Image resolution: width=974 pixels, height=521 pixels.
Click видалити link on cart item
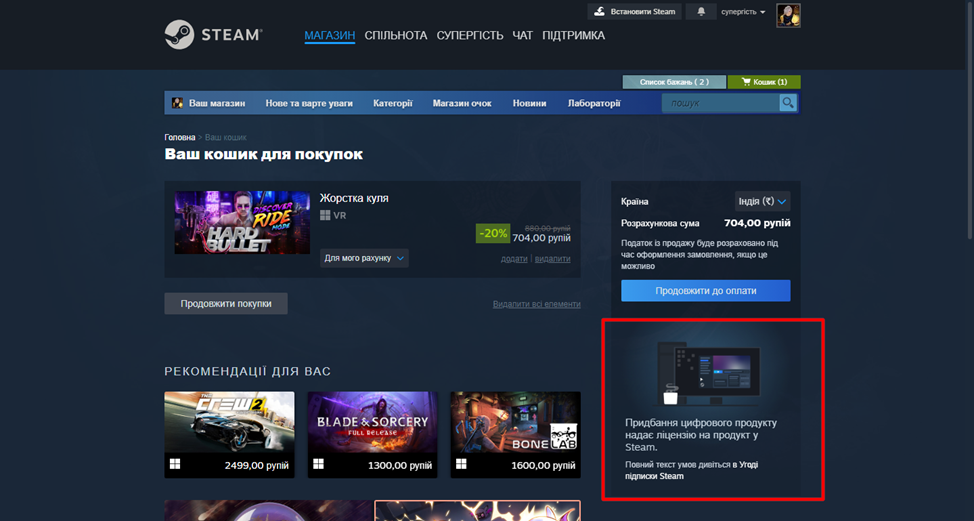pos(552,259)
